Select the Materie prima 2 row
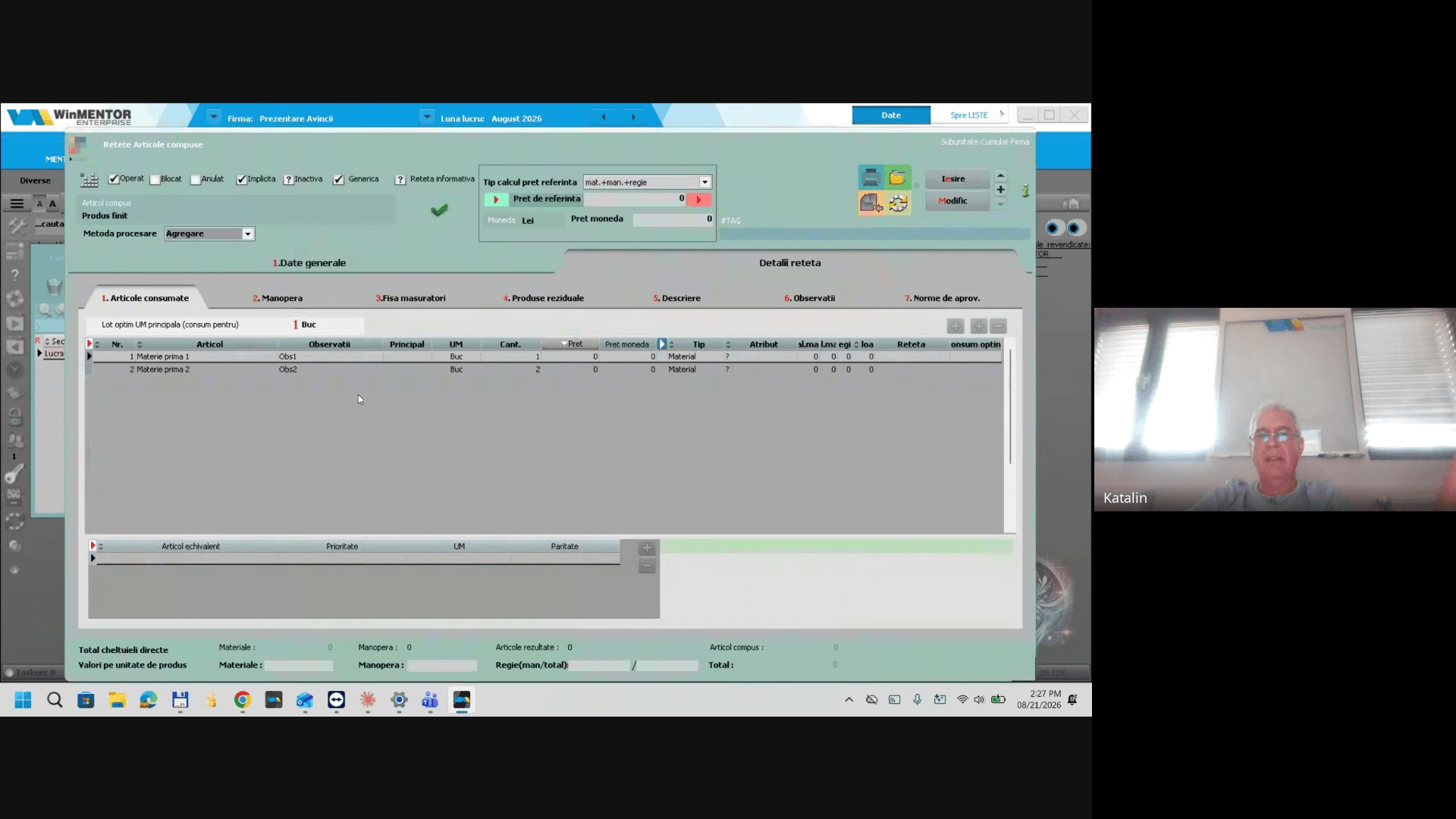Viewport: 1456px width, 819px height. pos(544,369)
